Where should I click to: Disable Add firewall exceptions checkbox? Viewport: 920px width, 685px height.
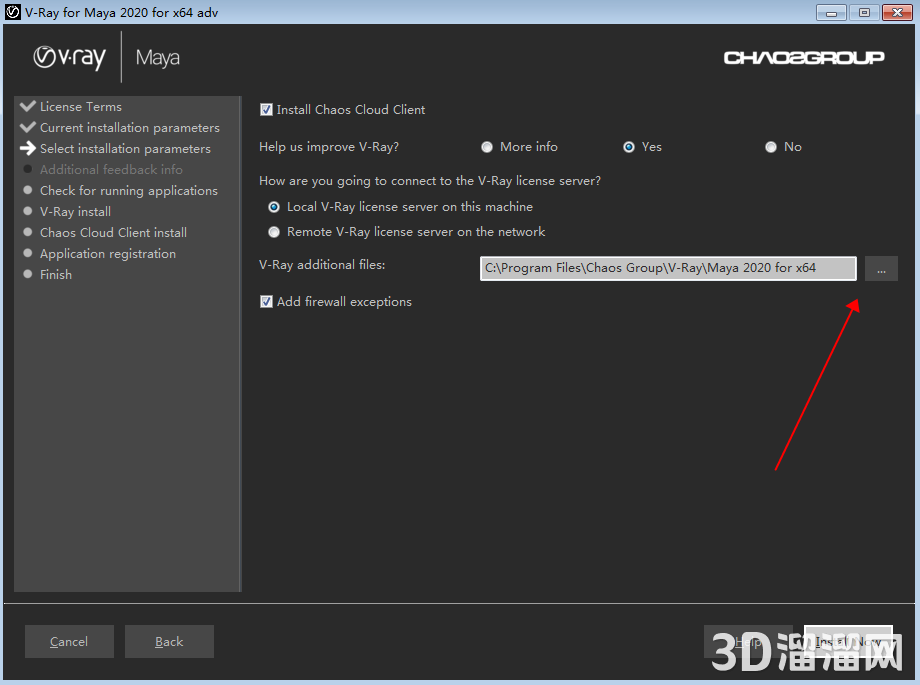266,302
